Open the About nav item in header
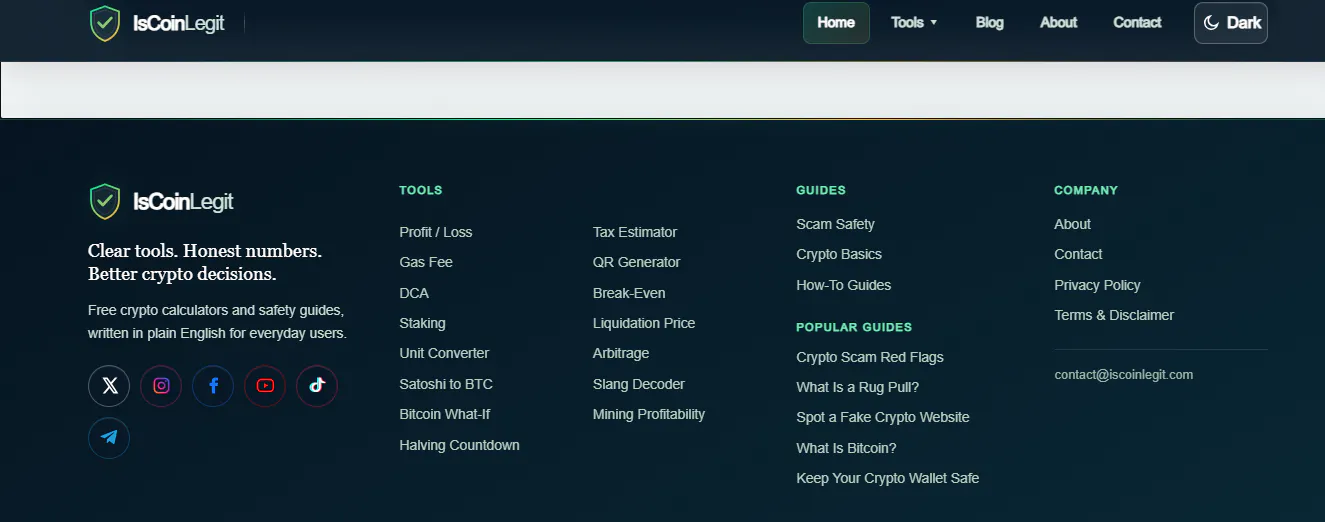This screenshot has height=522, width=1325. point(1058,23)
